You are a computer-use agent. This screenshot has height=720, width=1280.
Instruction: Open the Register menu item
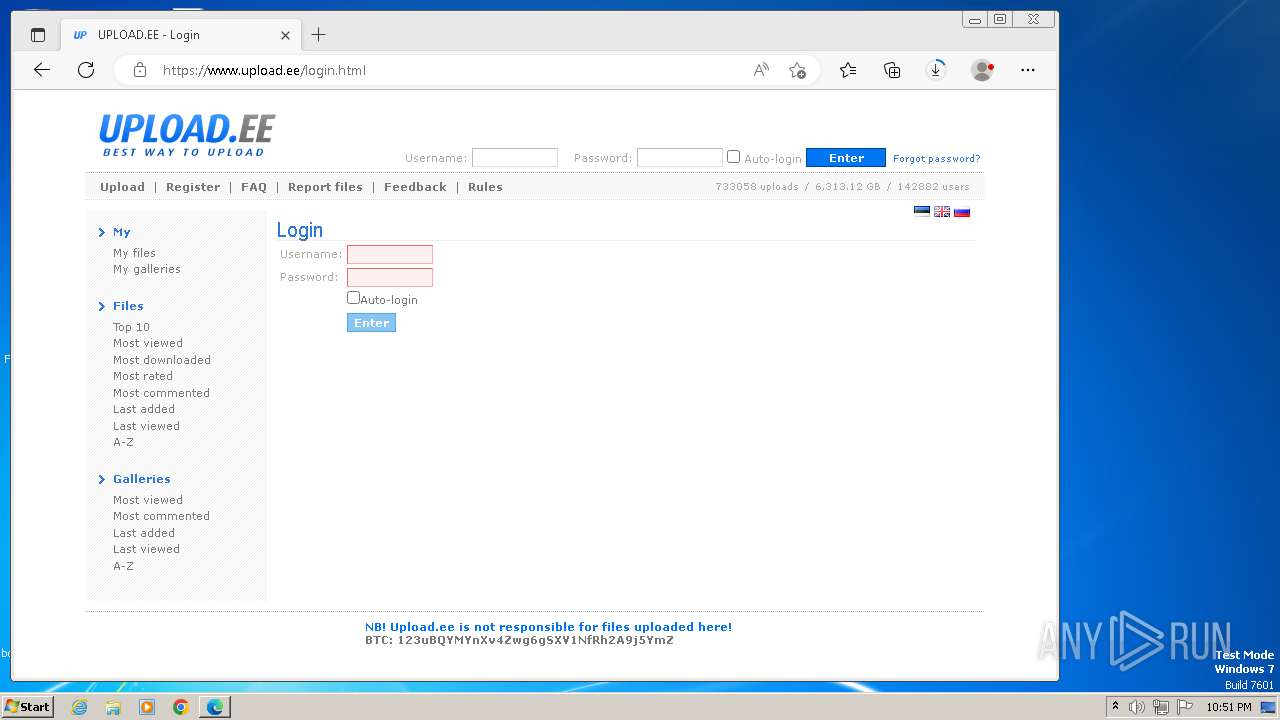[x=193, y=187]
